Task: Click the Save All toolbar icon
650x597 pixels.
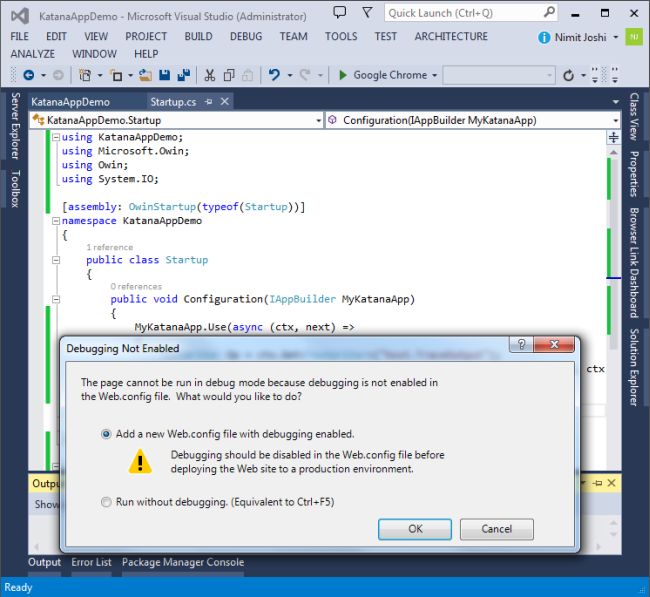Action: pos(183,75)
